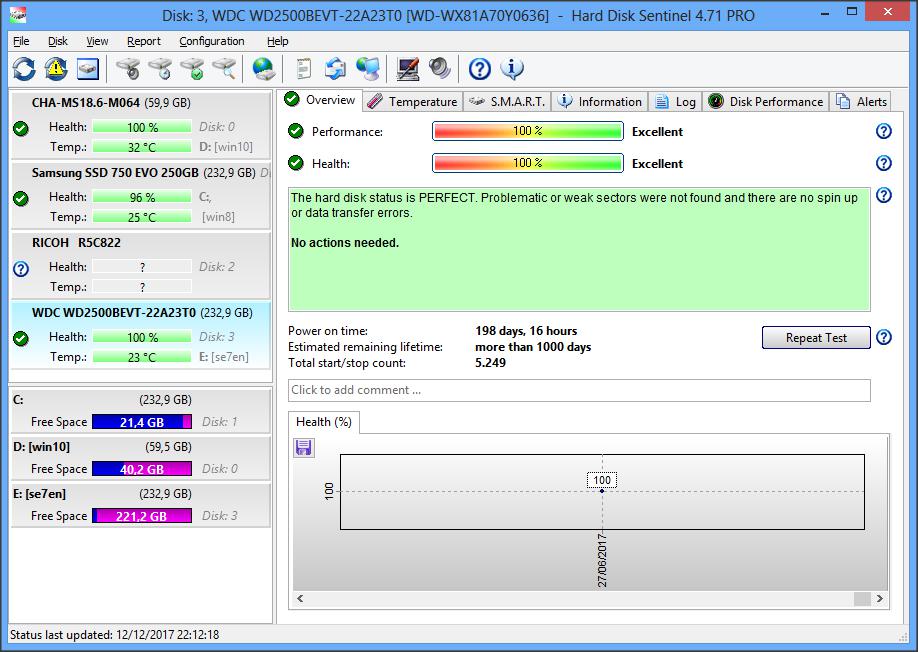Viewport: 918px width, 652px height.
Task: Switch to the Temperature tab
Action: coord(412,101)
